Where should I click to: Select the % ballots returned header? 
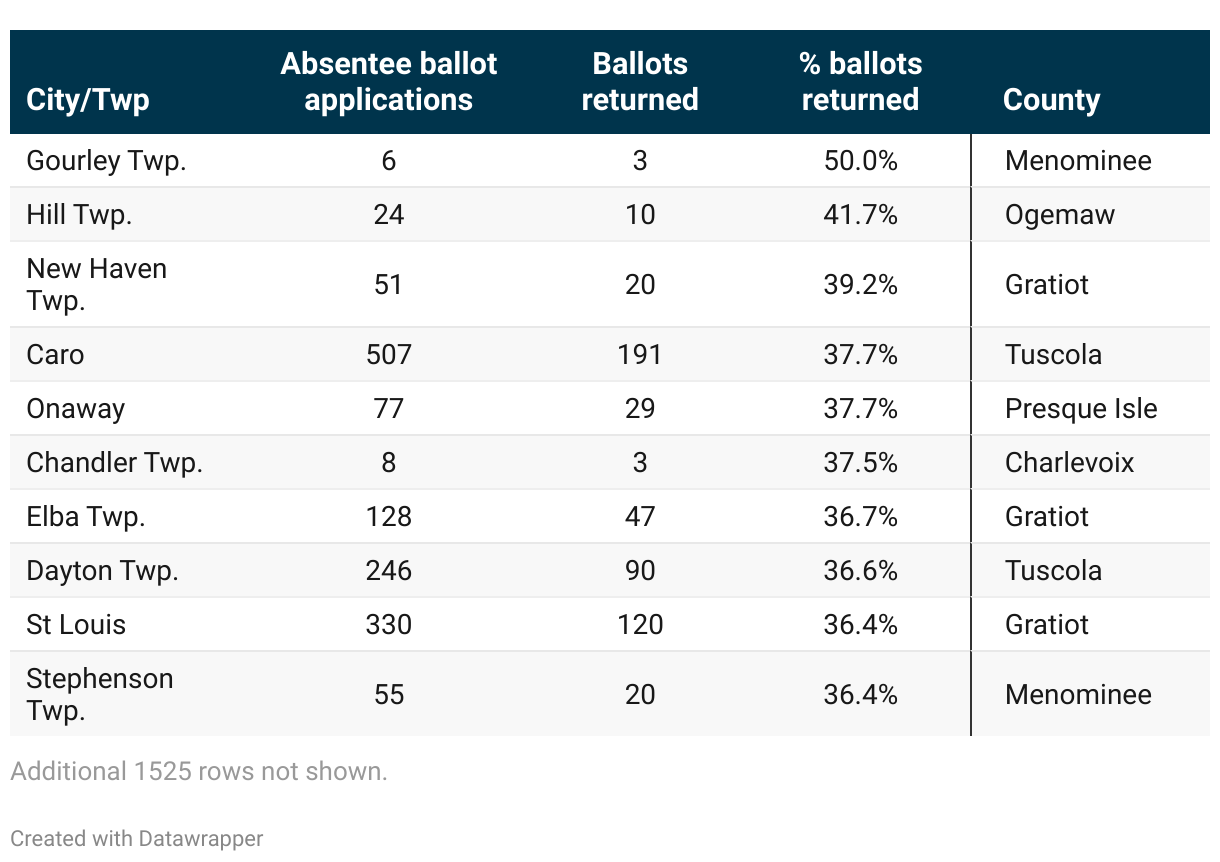[860, 82]
